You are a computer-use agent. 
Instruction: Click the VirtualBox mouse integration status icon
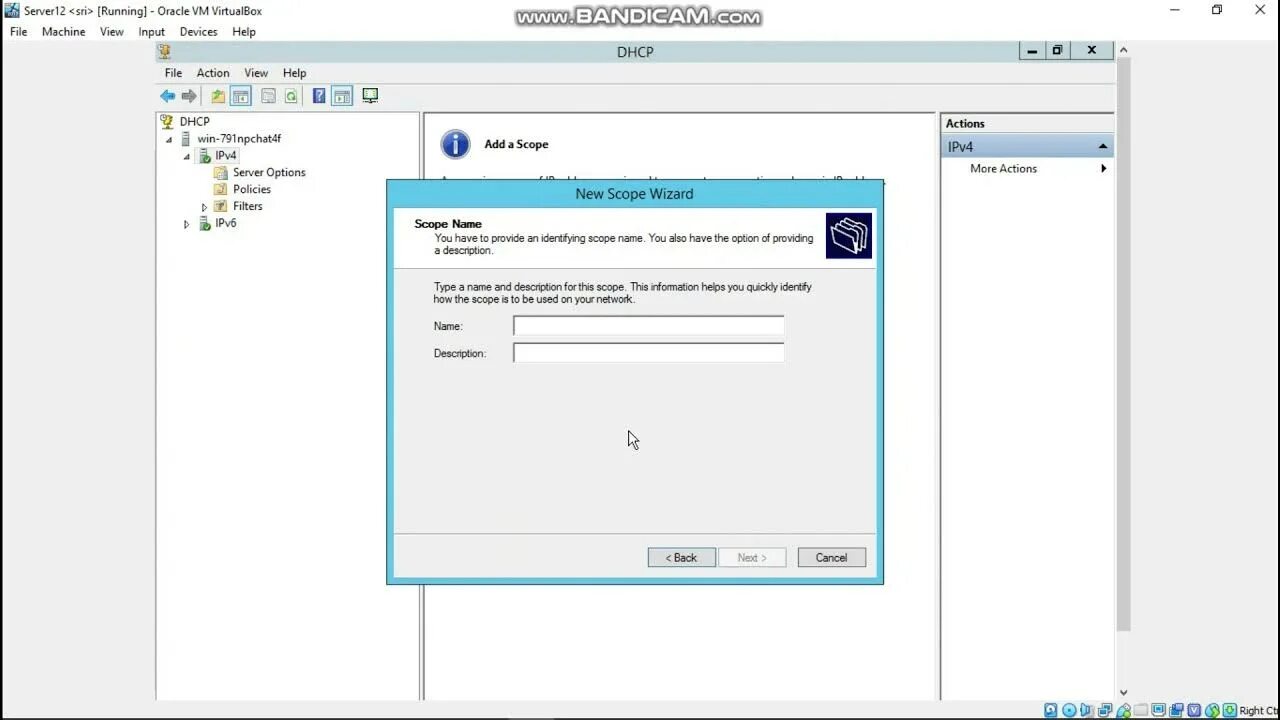coord(1212,711)
